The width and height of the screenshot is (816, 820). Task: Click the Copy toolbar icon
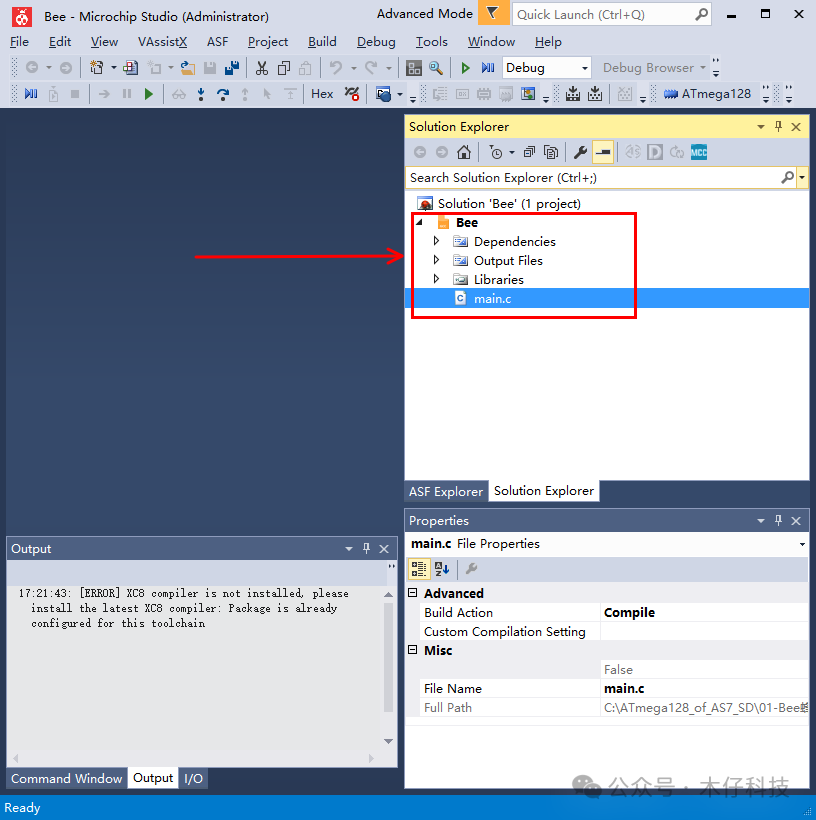pyautogui.click(x=284, y=67)
